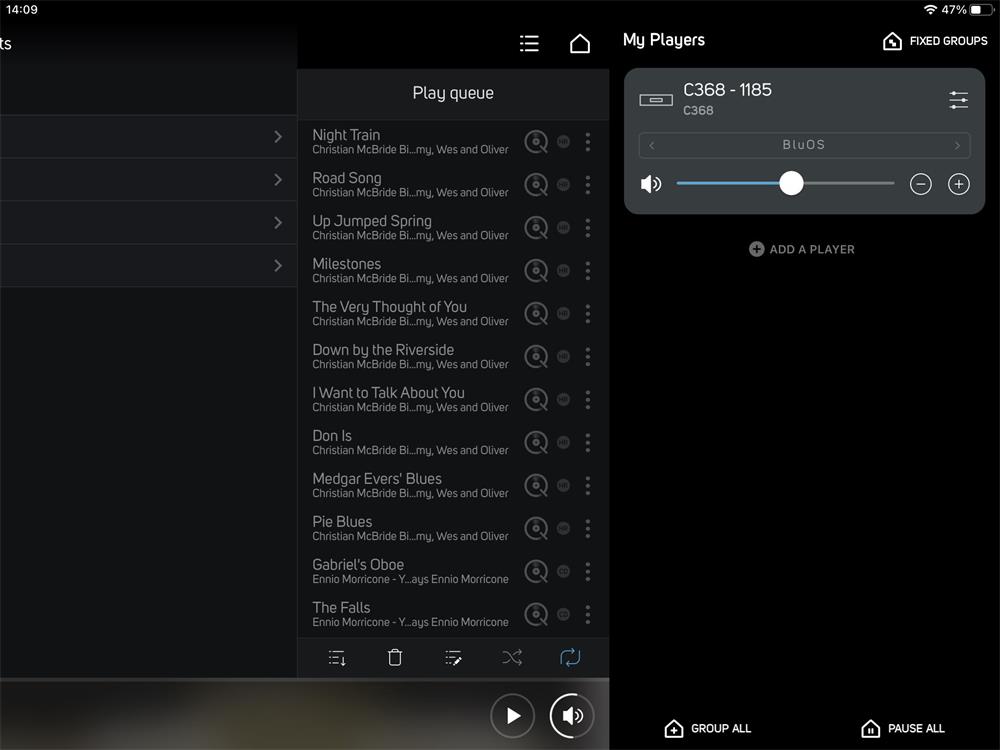Delete queue with trash icon

[x=395, y=657]
